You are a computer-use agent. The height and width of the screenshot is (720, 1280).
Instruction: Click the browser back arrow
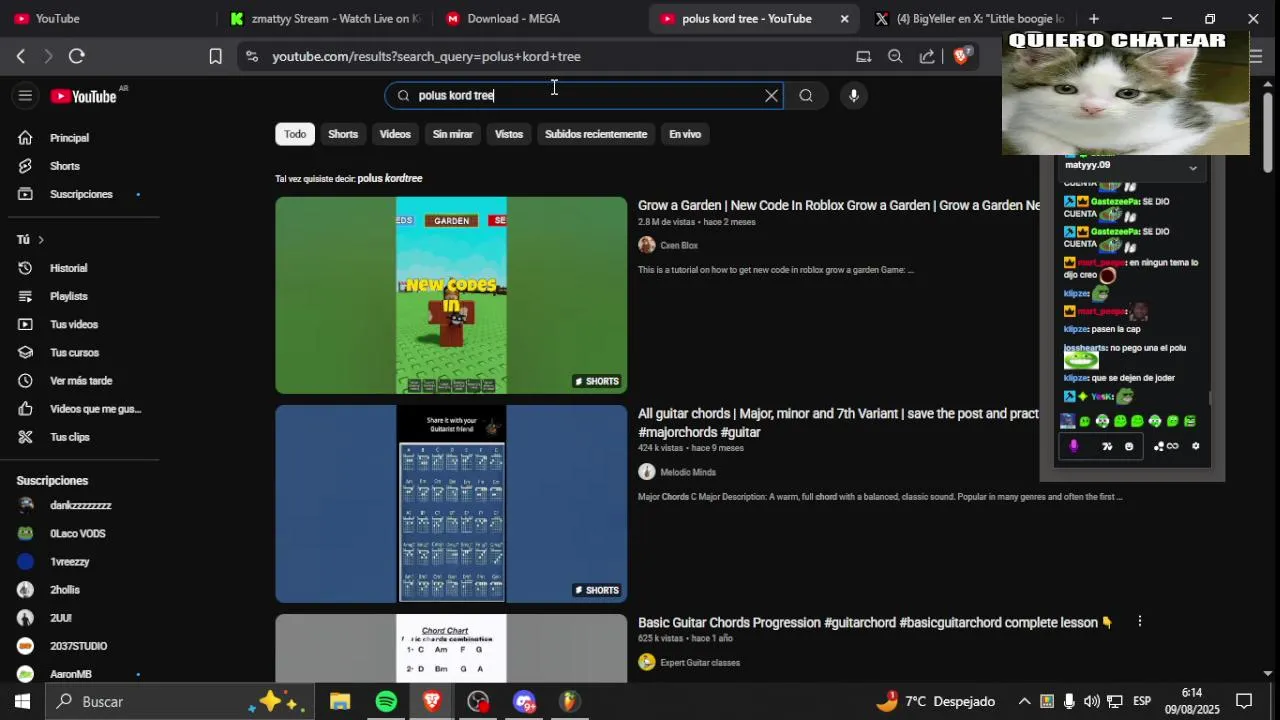(x=20, y=57)
